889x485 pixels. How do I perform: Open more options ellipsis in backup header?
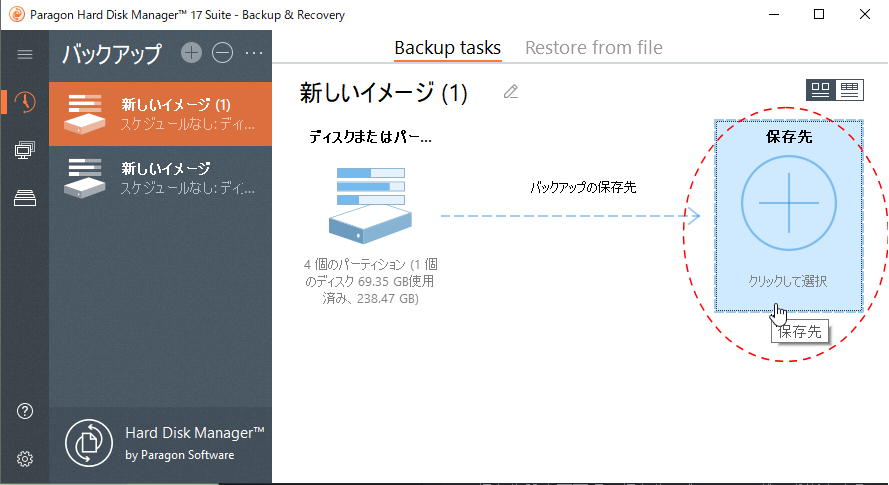pos(254,53)
